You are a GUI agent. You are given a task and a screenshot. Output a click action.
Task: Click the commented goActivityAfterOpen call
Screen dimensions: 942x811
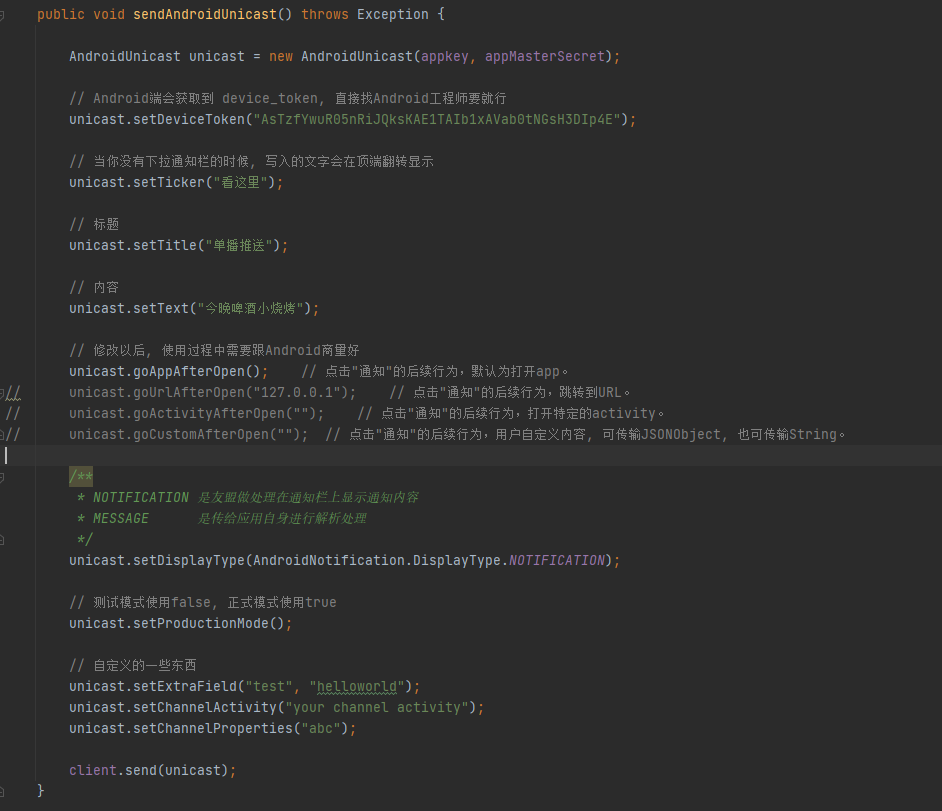196,414
